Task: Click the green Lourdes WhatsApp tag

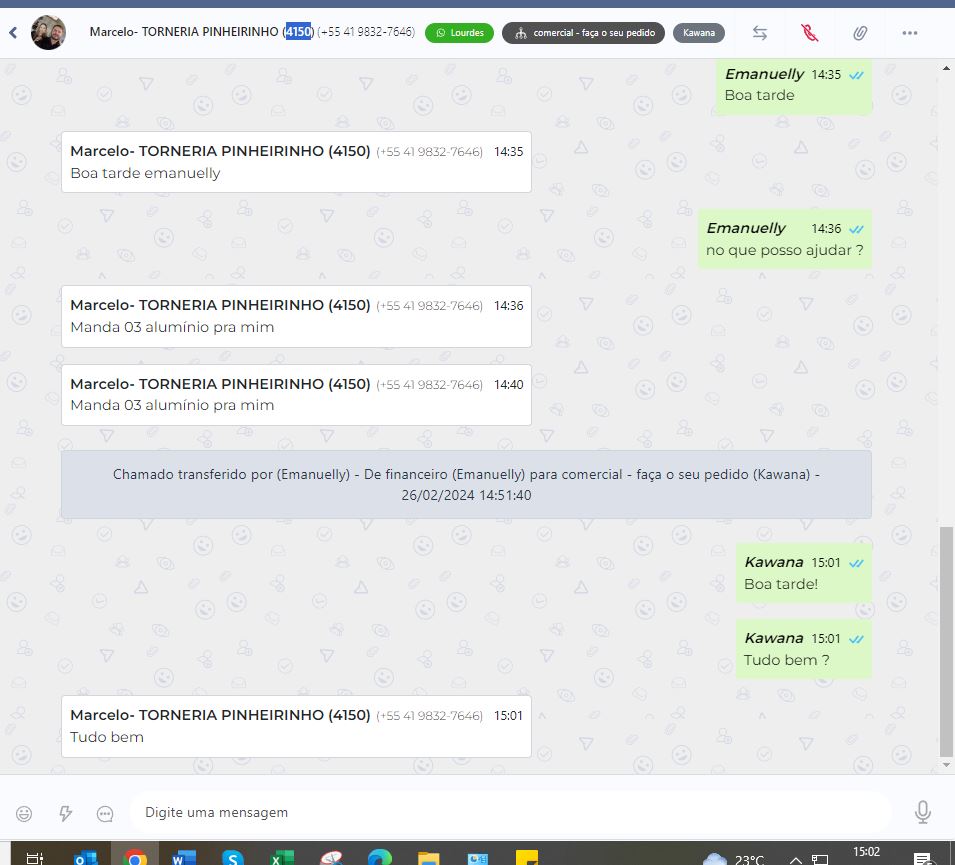Action: 459,33
